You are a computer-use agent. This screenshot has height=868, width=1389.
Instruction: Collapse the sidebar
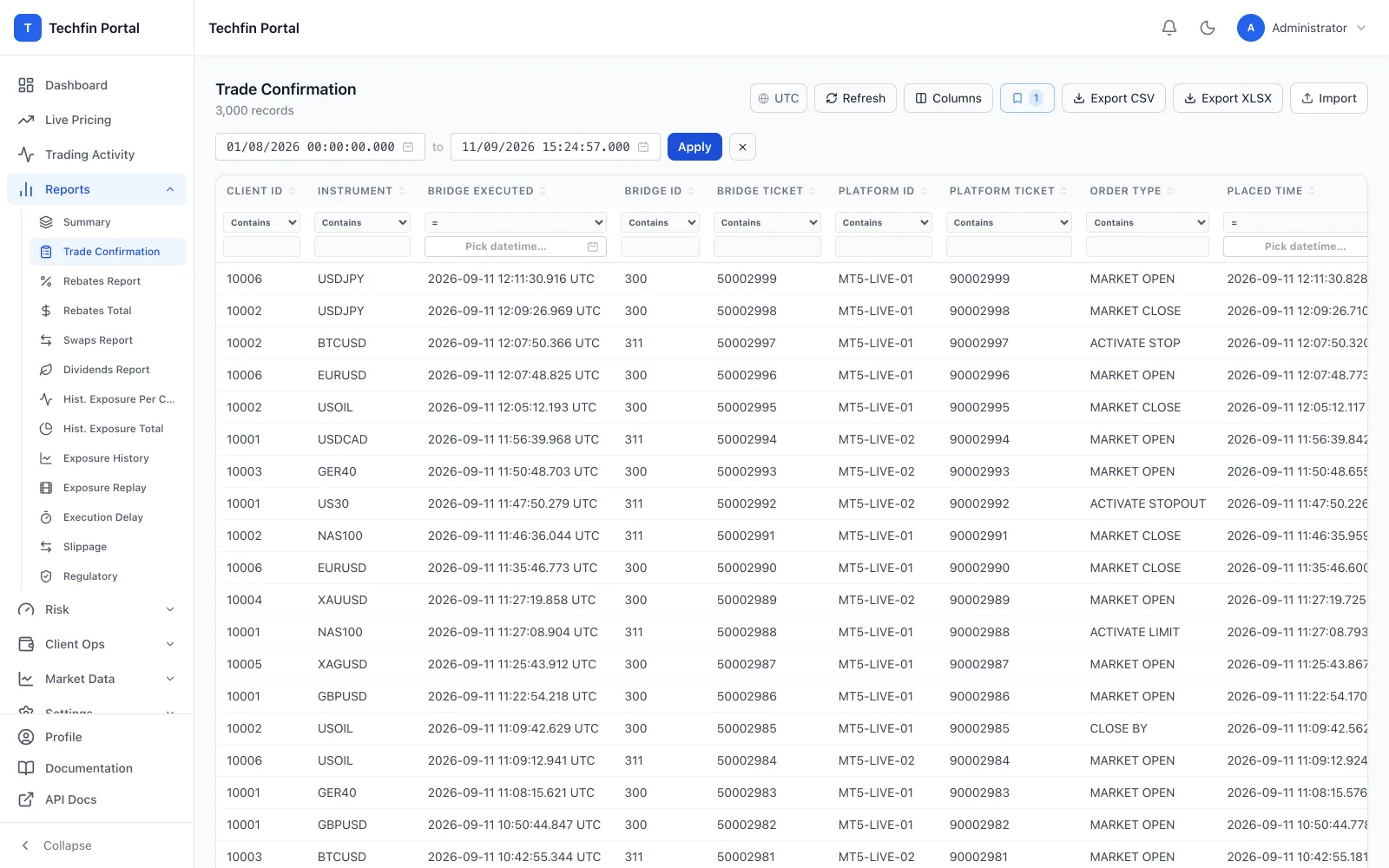pyautogui.click(x=96, y=845)
